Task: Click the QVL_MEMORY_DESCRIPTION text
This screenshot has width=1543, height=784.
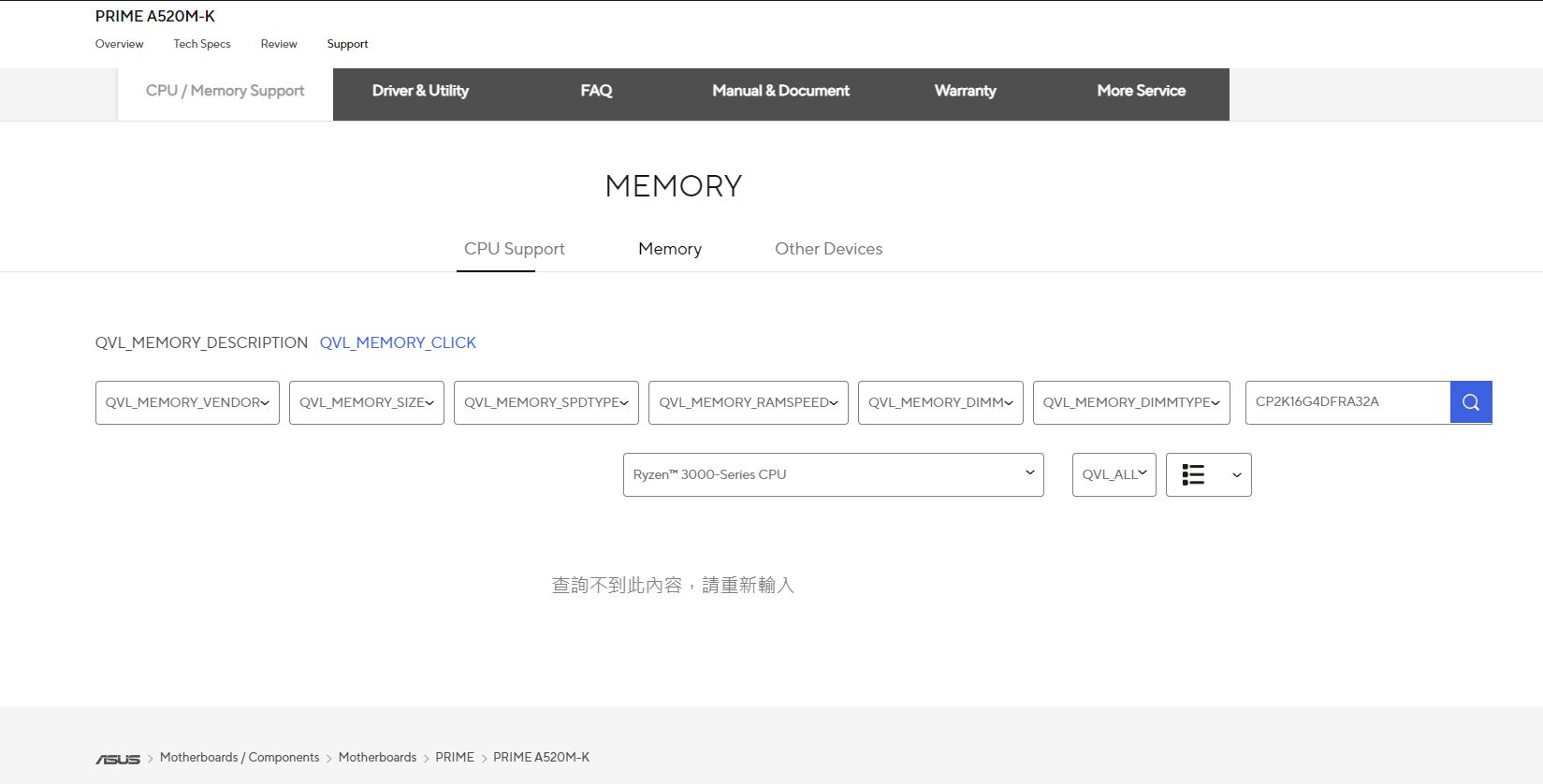Action: 201,342
